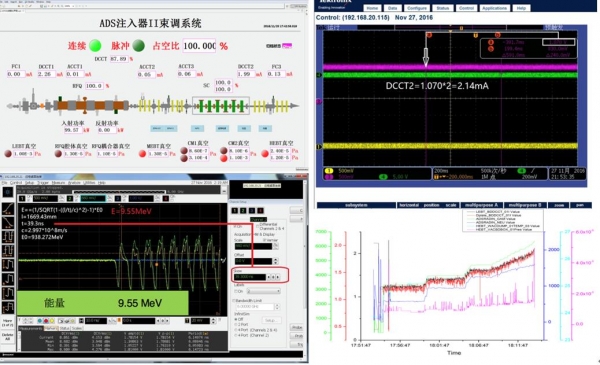Enable the Labels On checkbox

click(x=236, y=291)
